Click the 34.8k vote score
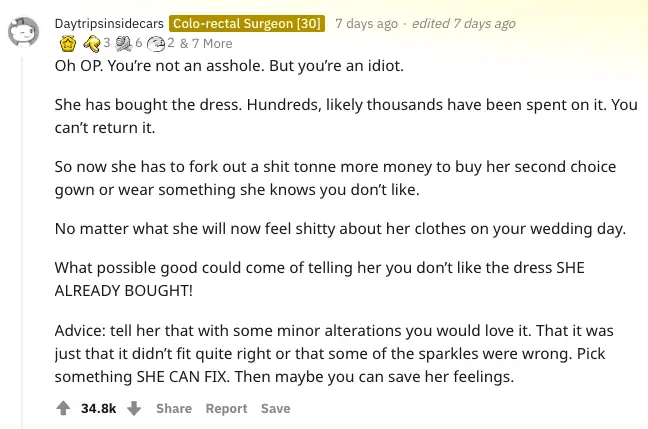Screen dimensions: 648x429 99,408
